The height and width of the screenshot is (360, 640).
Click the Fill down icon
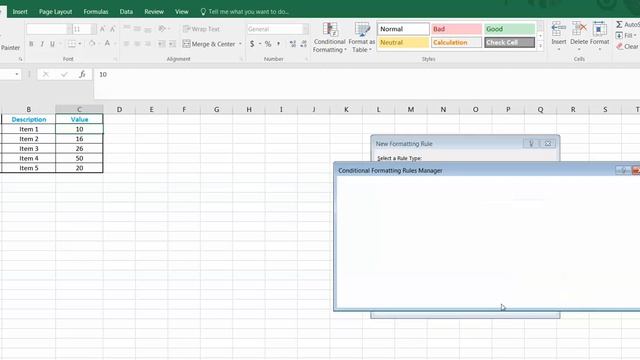point(619,36)
